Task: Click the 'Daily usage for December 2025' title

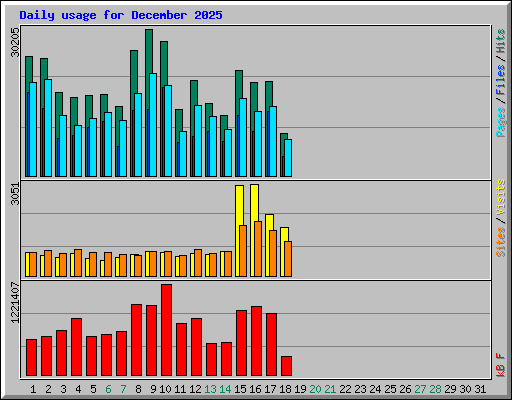Action: [x=121, y=15]
